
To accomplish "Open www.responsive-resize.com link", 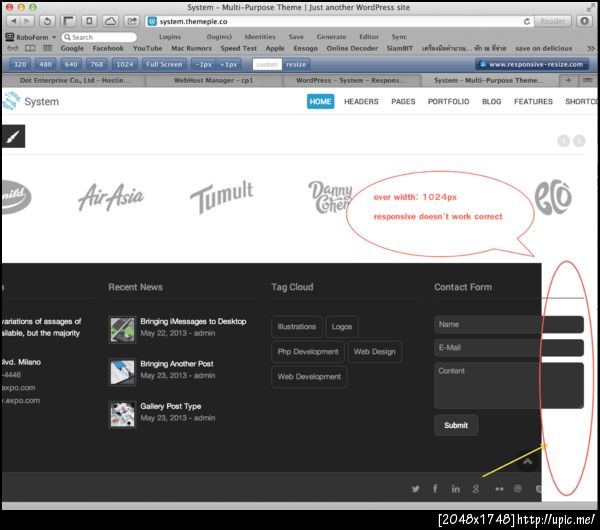I will [532, 64].
